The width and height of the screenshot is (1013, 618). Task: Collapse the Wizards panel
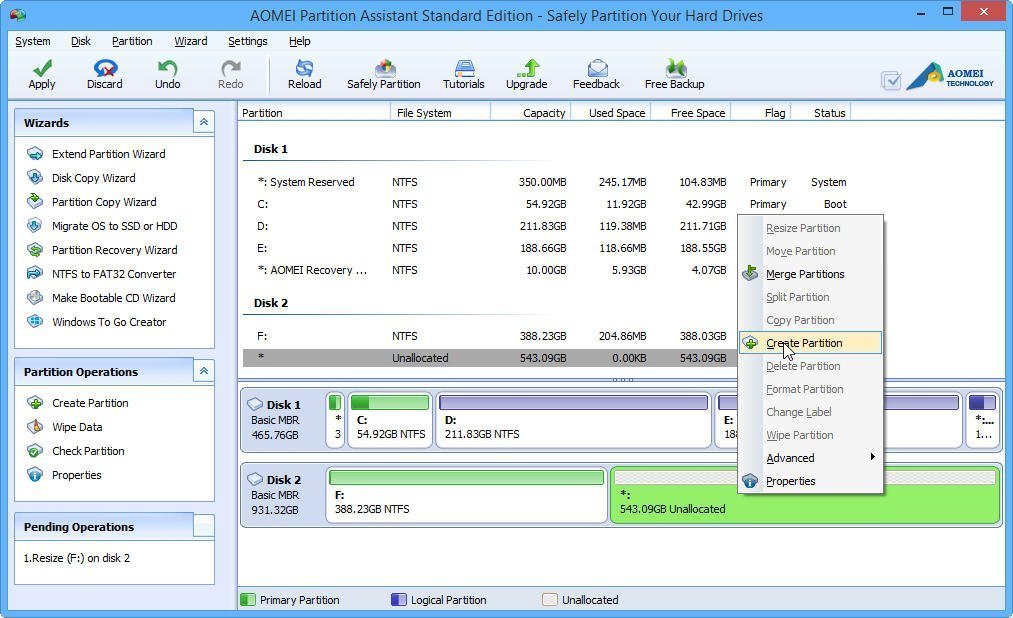coord(204,122)
